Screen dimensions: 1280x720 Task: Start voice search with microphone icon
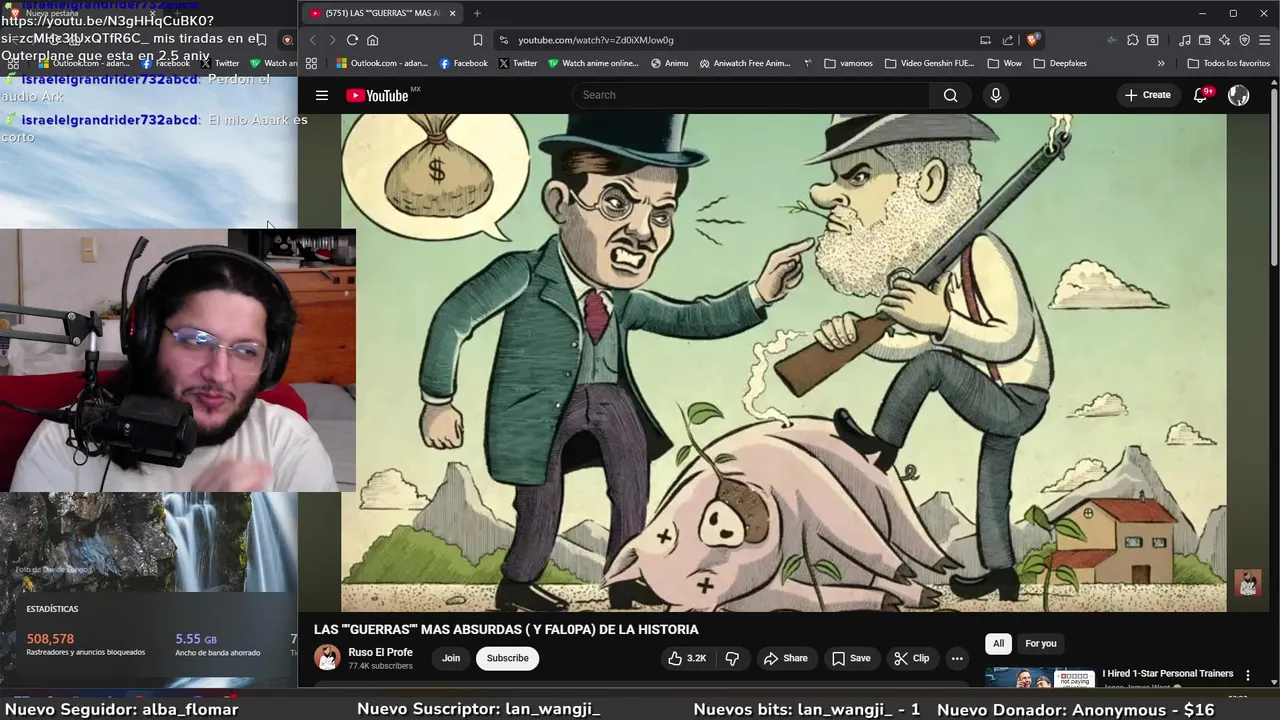coord(995,95)
